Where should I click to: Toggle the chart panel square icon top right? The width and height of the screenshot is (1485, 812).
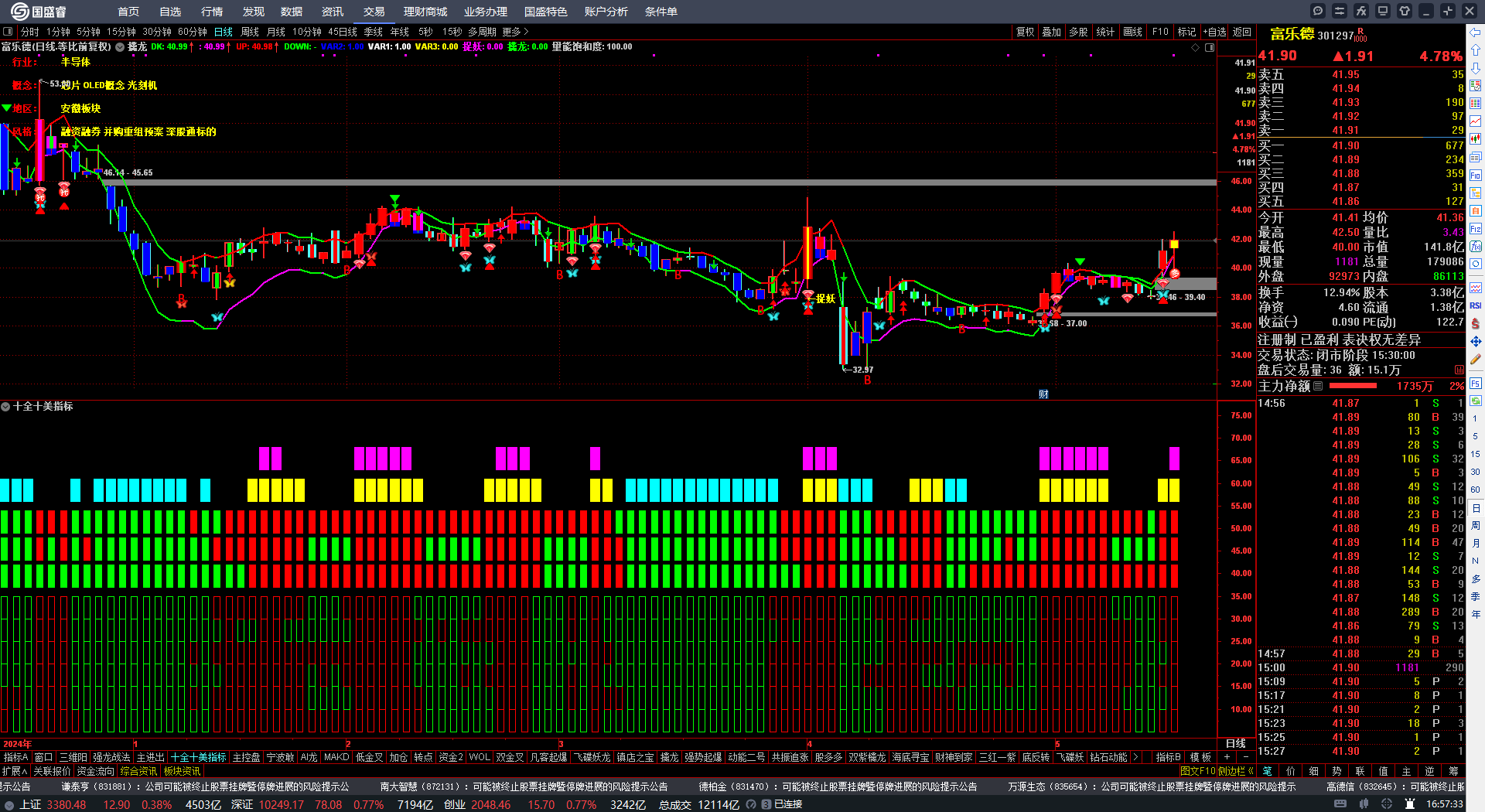coord(1210,47)
